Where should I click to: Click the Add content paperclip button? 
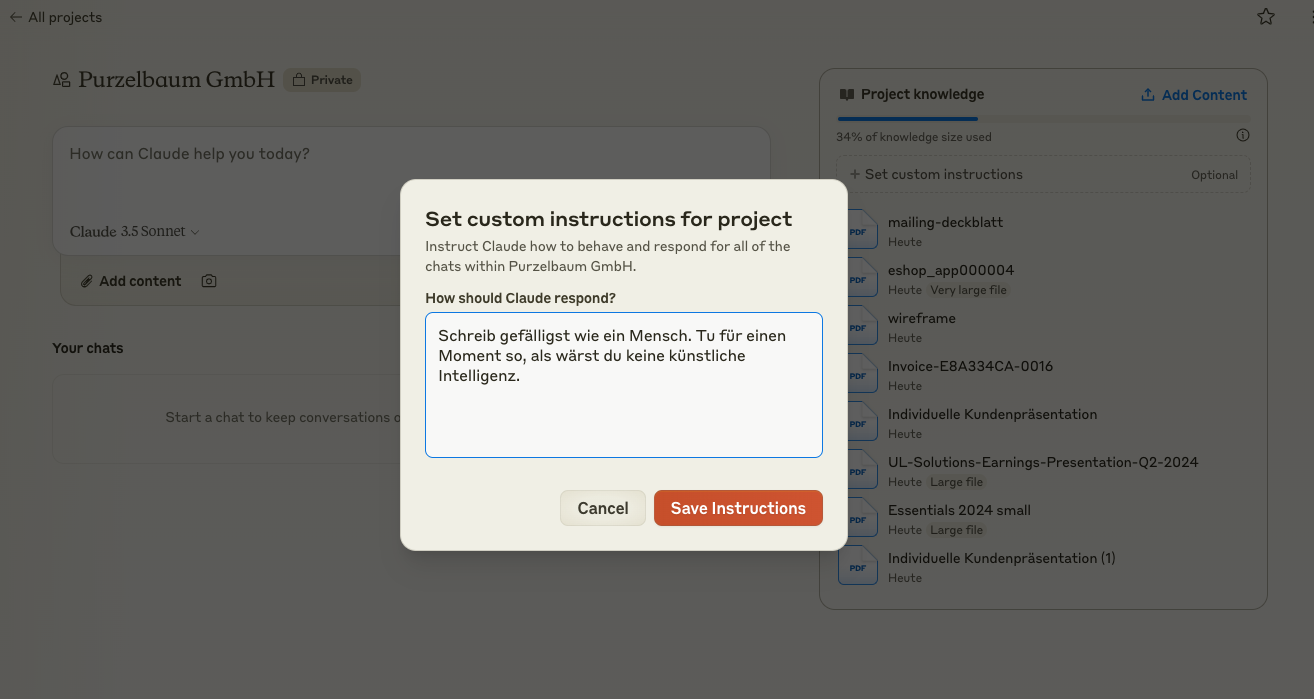(x=131, y=281)
